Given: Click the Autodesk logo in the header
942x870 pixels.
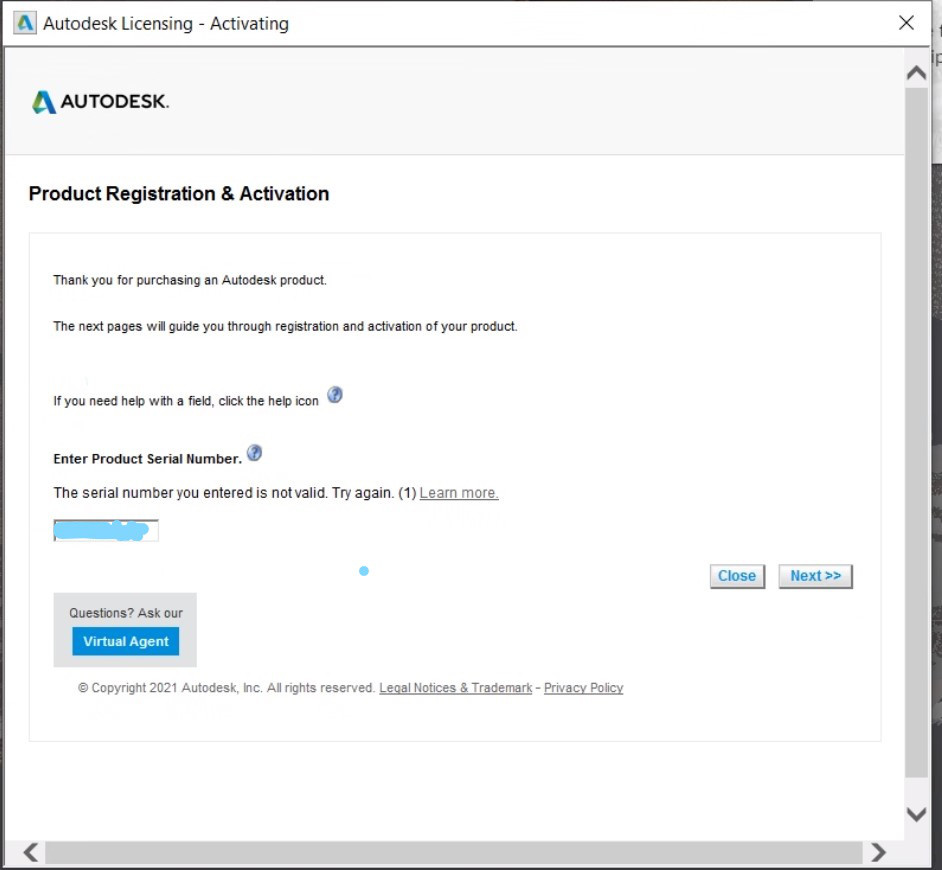Looking at the screenshot, I should 100,102.
